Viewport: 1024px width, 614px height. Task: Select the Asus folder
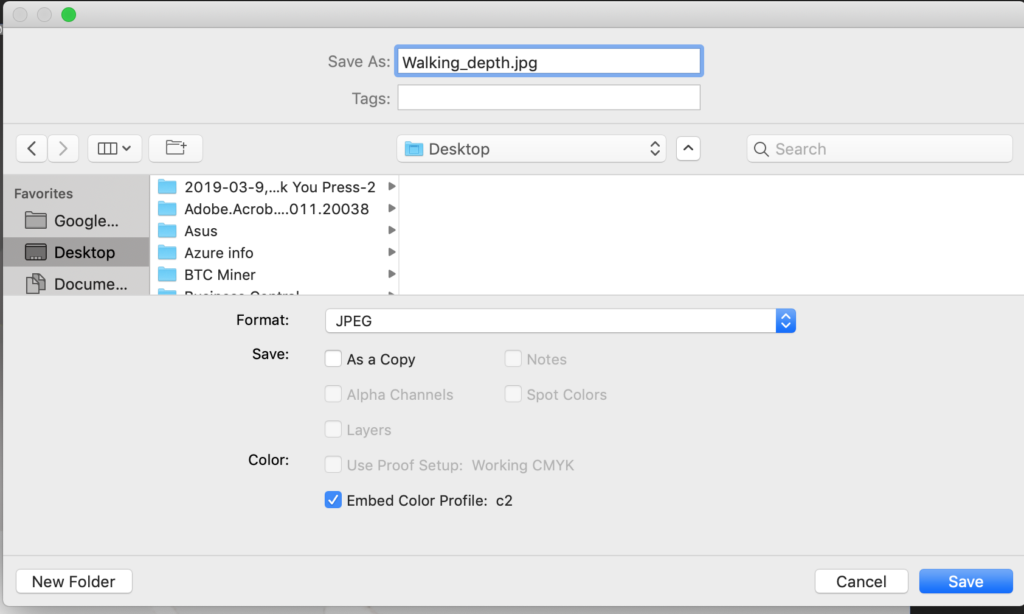(275, 231)
